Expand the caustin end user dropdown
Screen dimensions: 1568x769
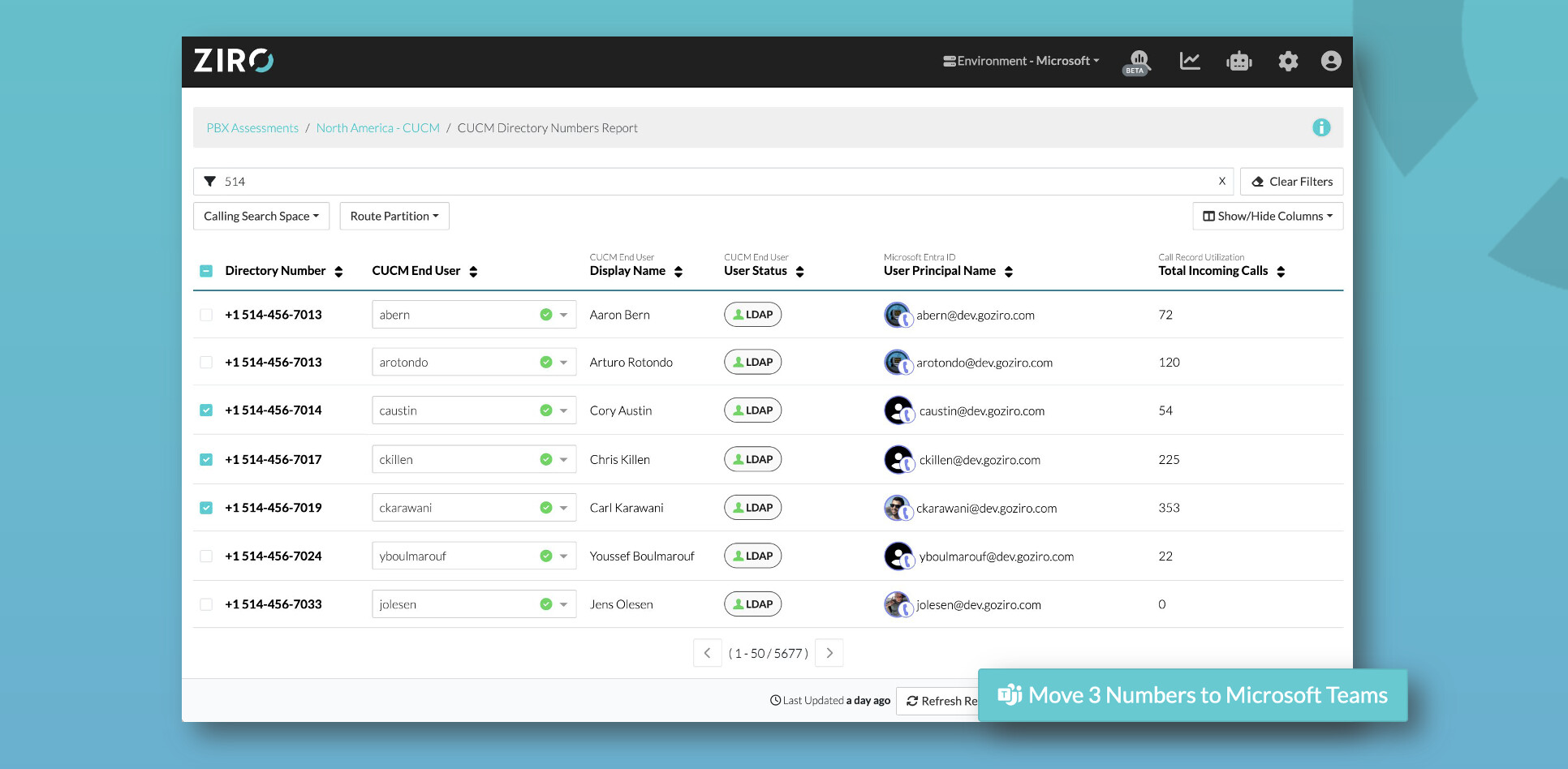click(564, 410)
